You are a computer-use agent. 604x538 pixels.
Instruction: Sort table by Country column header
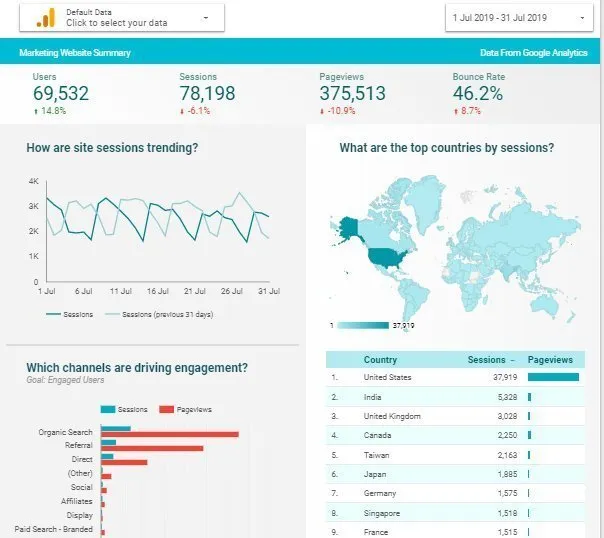[380, 360]
